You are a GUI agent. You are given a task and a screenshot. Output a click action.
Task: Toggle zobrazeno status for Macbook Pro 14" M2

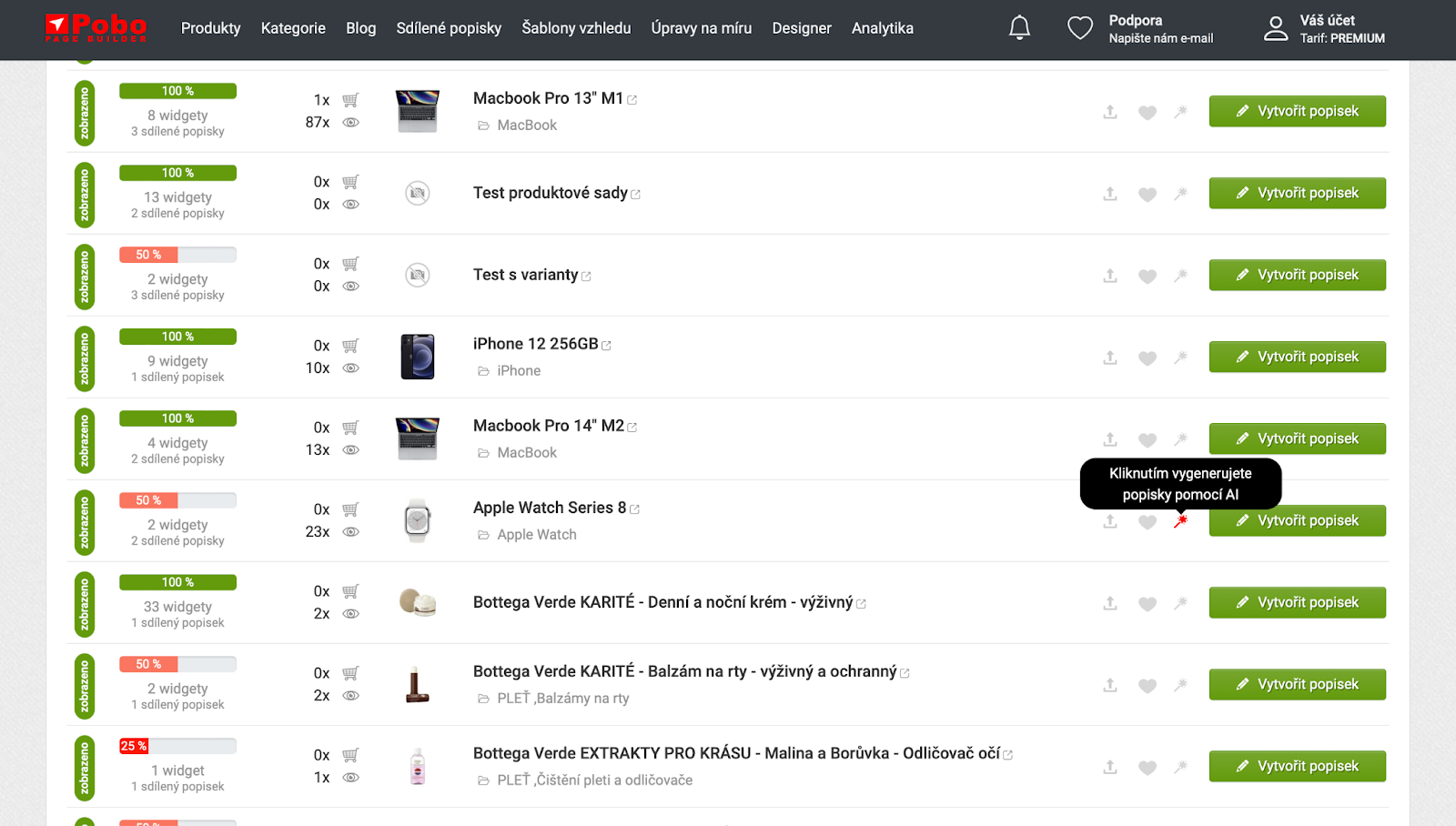pos(85,440)
